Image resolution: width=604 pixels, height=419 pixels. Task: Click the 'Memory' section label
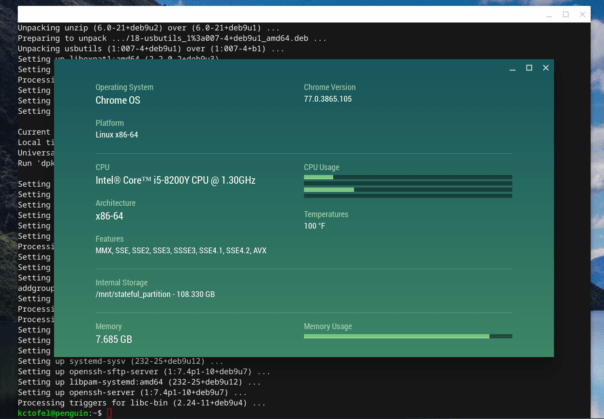click(x=109, y=326)
